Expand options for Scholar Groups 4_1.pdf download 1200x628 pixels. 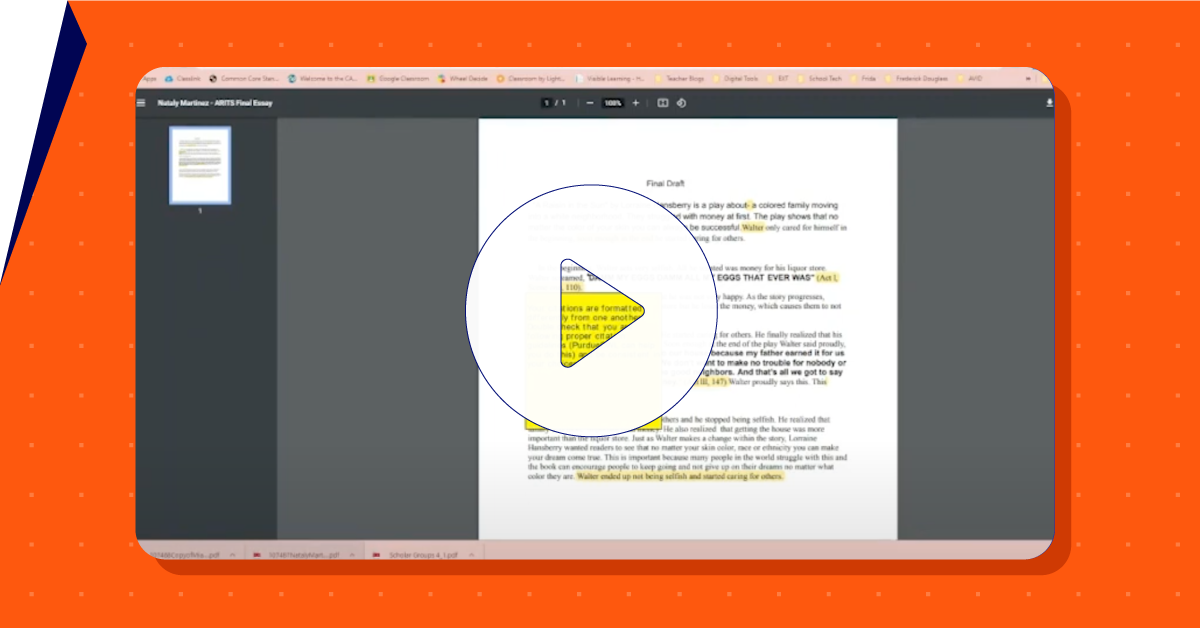(471, 554)
